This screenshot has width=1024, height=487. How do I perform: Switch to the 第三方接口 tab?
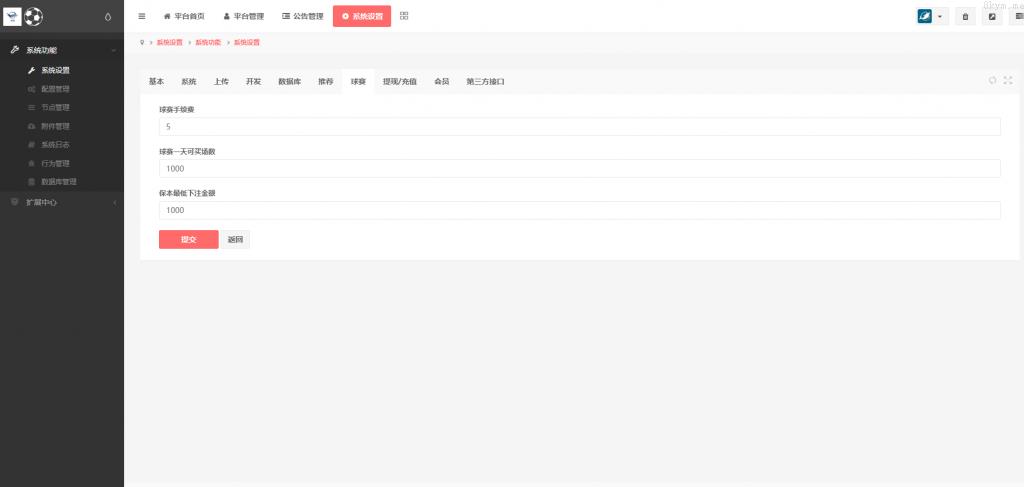click(485, 82)
